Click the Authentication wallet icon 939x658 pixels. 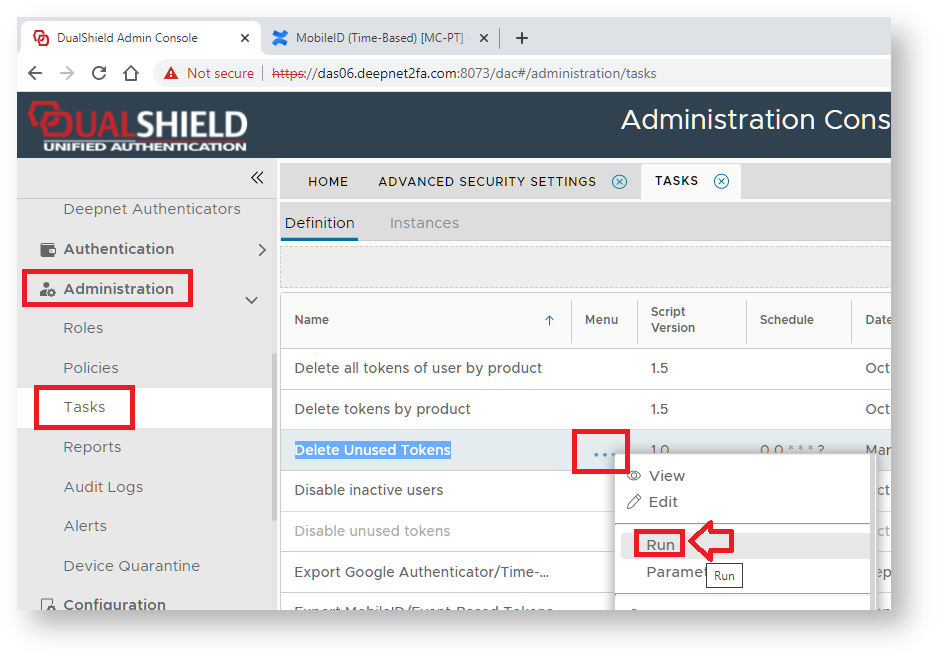[48, 249]
